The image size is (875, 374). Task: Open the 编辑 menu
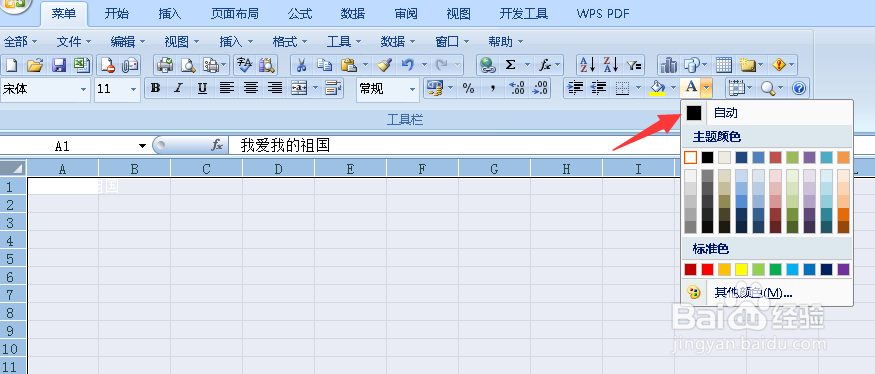127,41
